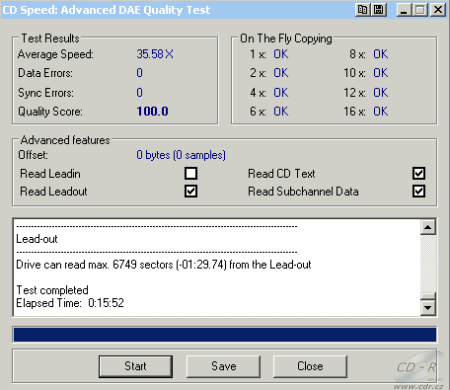450x390 pixels.
Task: Click the Data Errors value 0
Action: [139, 73]
